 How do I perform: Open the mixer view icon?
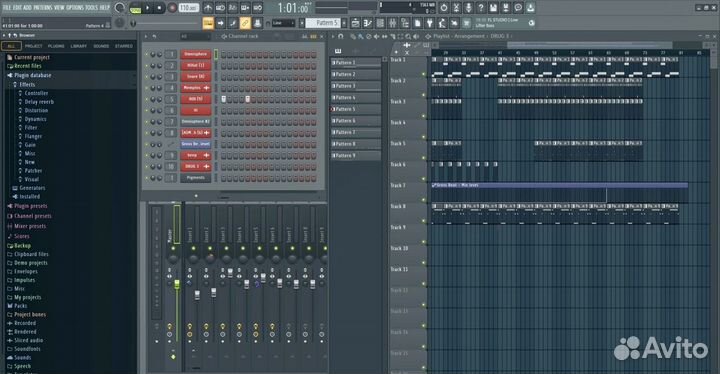tap(393, 23)
